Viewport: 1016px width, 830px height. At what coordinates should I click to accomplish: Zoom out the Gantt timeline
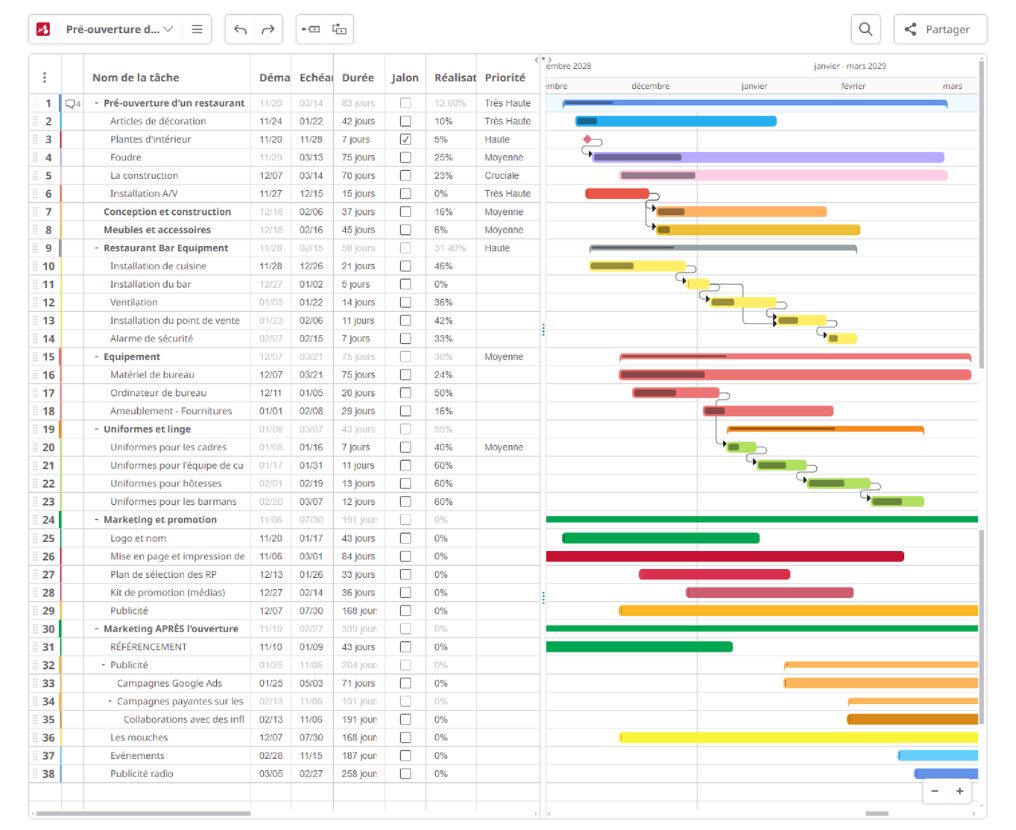tap(935, 791)
